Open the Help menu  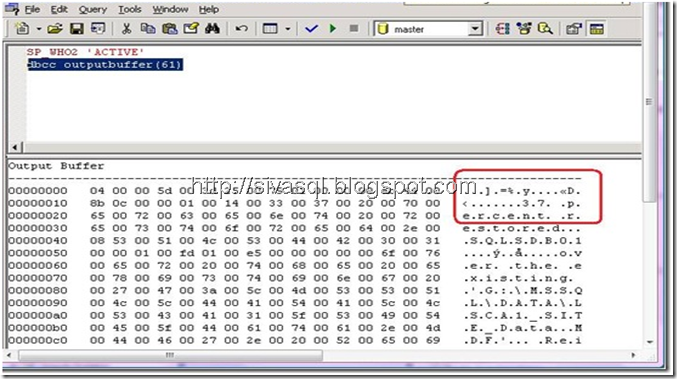pyautogui.click(x=209, y=9)
